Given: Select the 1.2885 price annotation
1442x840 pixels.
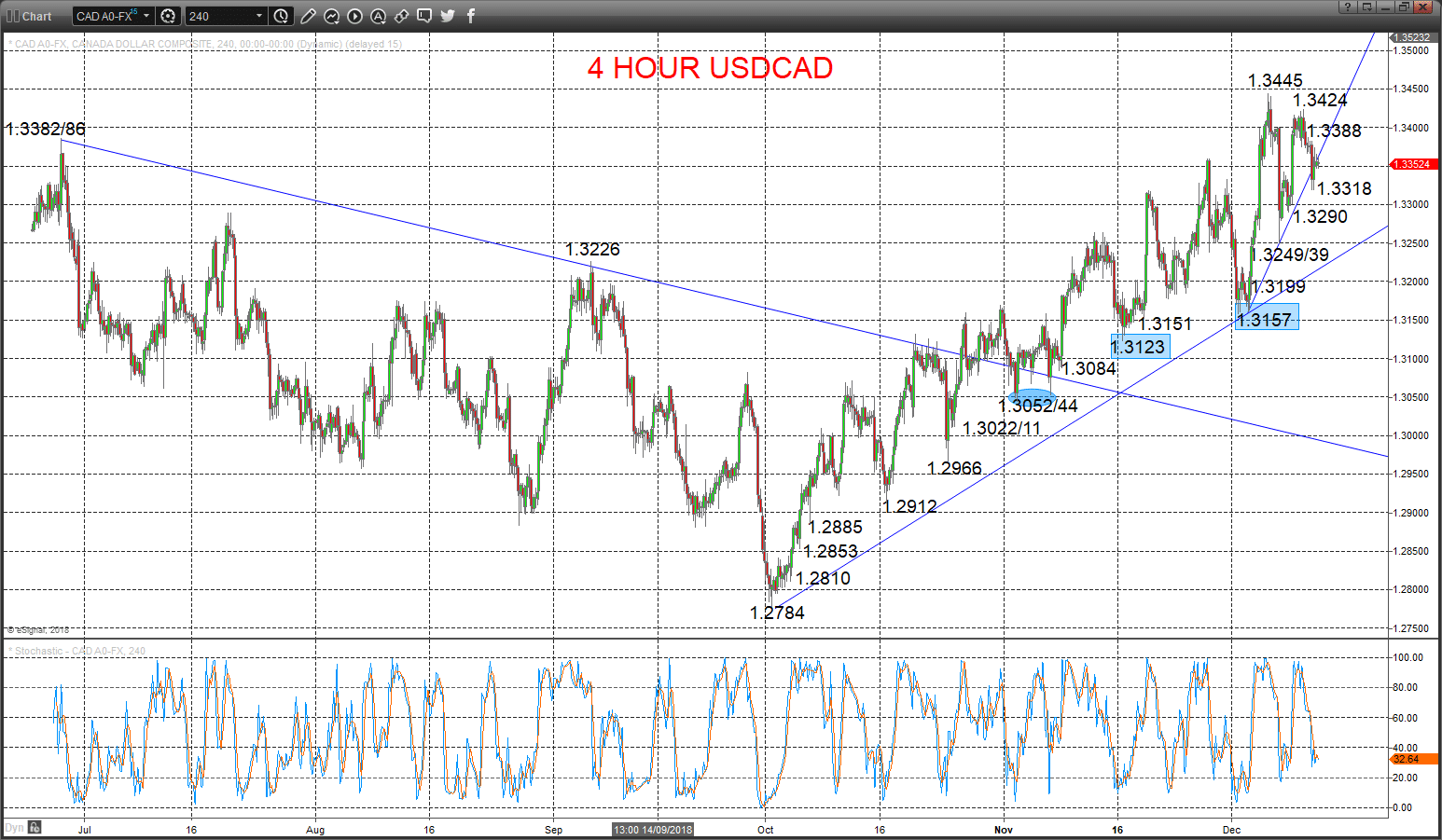Looking at the screenshot, I should click(x=835, y=527).
